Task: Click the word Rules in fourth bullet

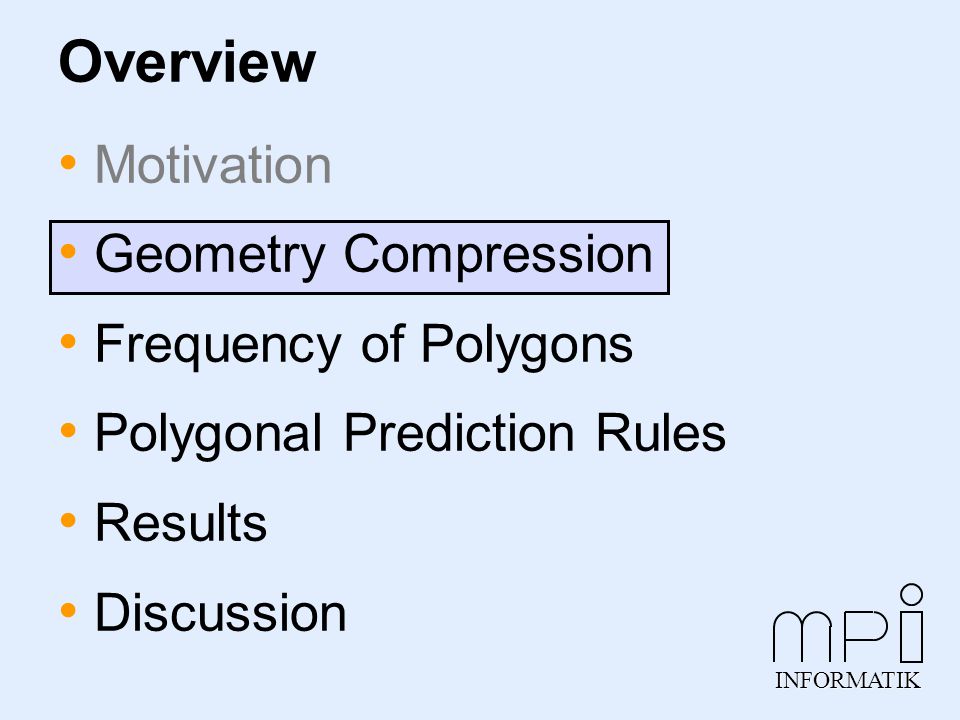Action: tap(661, 433)
